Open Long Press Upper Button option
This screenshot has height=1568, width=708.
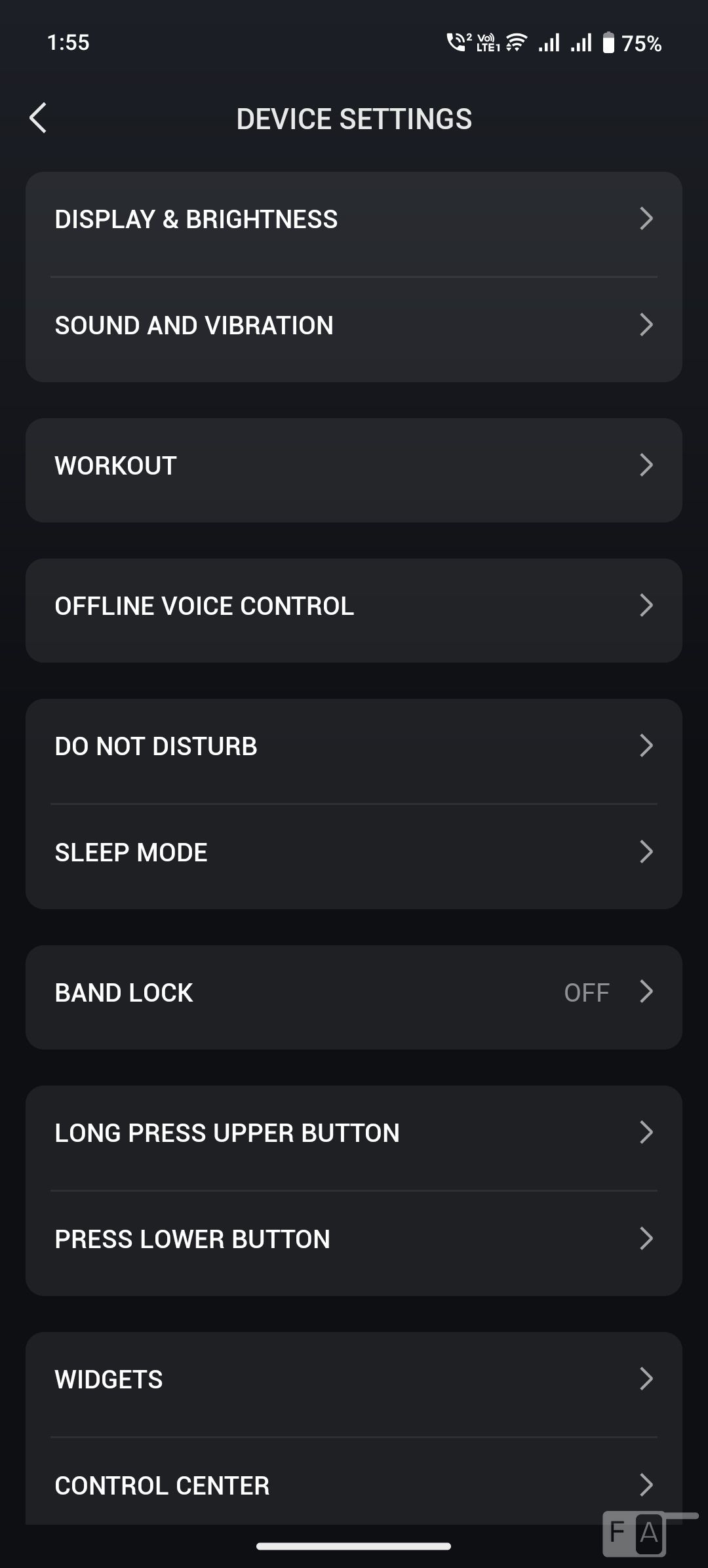click(x=227, y=1133)
